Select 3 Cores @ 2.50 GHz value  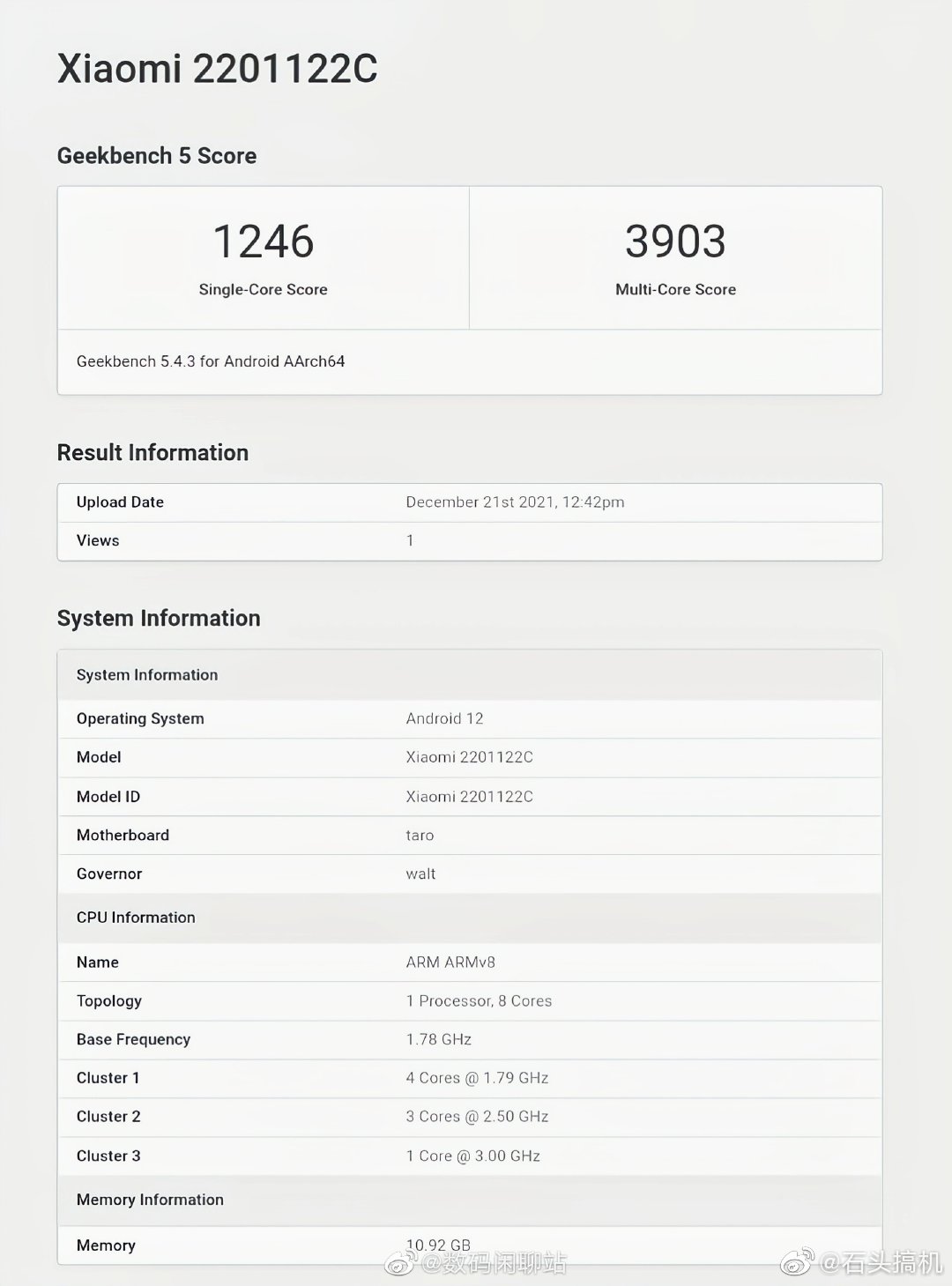[x=477, y=1117]
